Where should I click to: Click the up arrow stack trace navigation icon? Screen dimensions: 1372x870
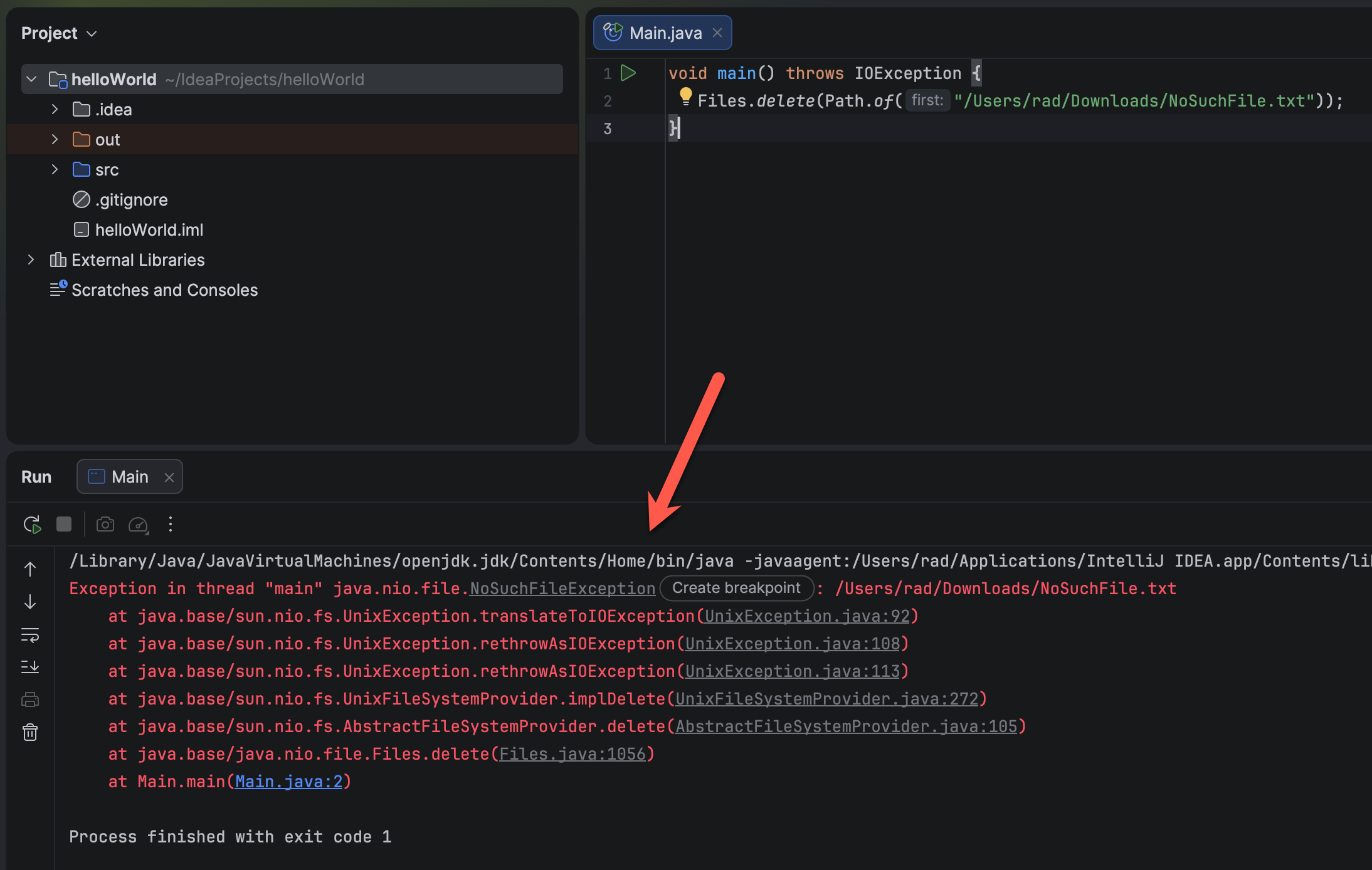click(x=30, y=569)
